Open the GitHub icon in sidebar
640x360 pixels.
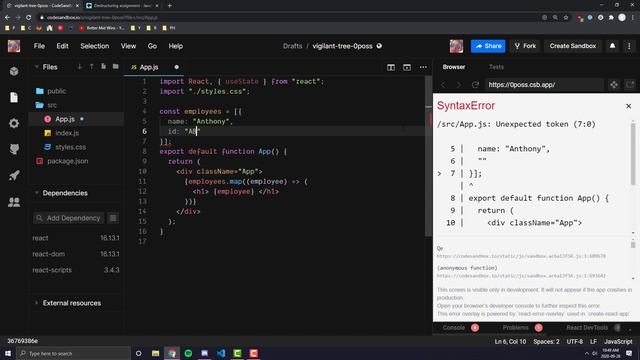14,149
